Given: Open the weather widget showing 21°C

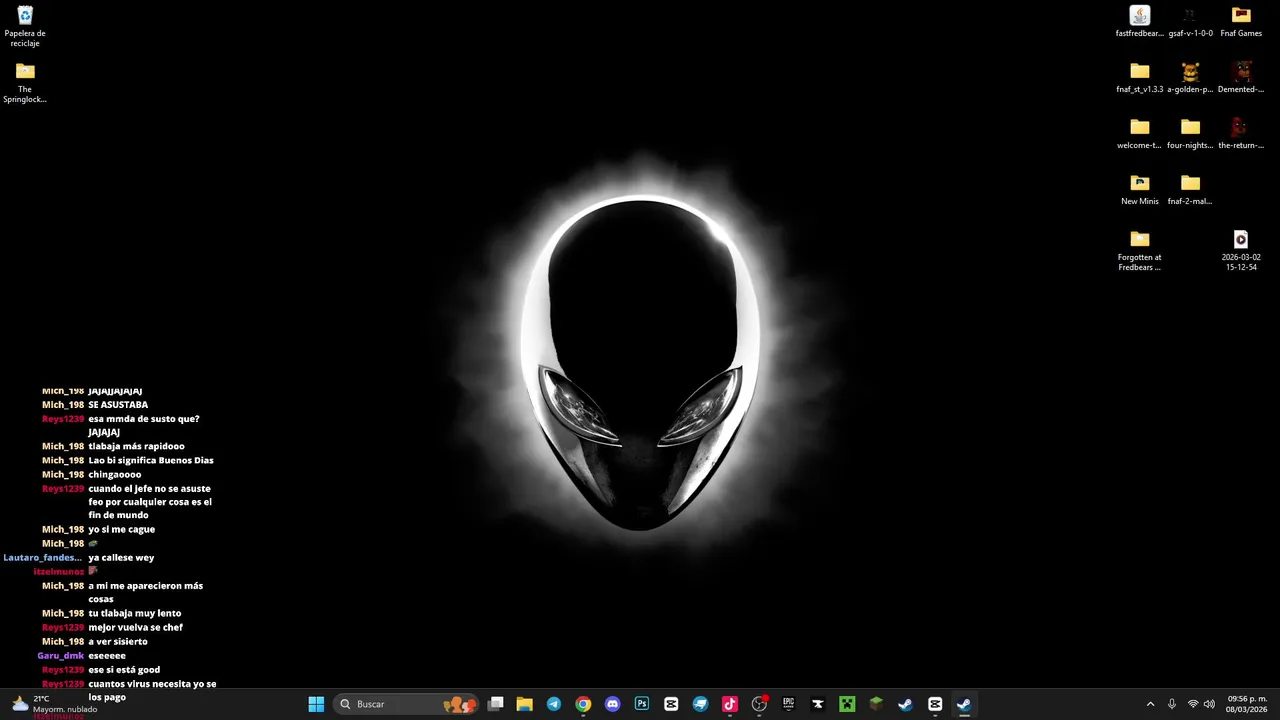Looking at the screenshot, I should click(55, 704).
